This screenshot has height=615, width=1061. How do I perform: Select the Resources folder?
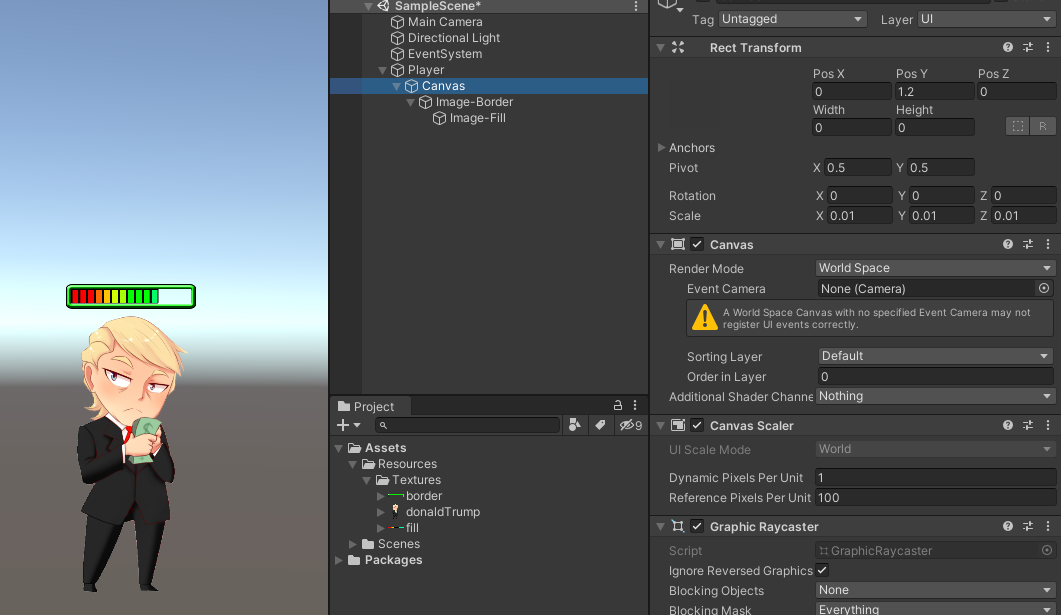407,463
